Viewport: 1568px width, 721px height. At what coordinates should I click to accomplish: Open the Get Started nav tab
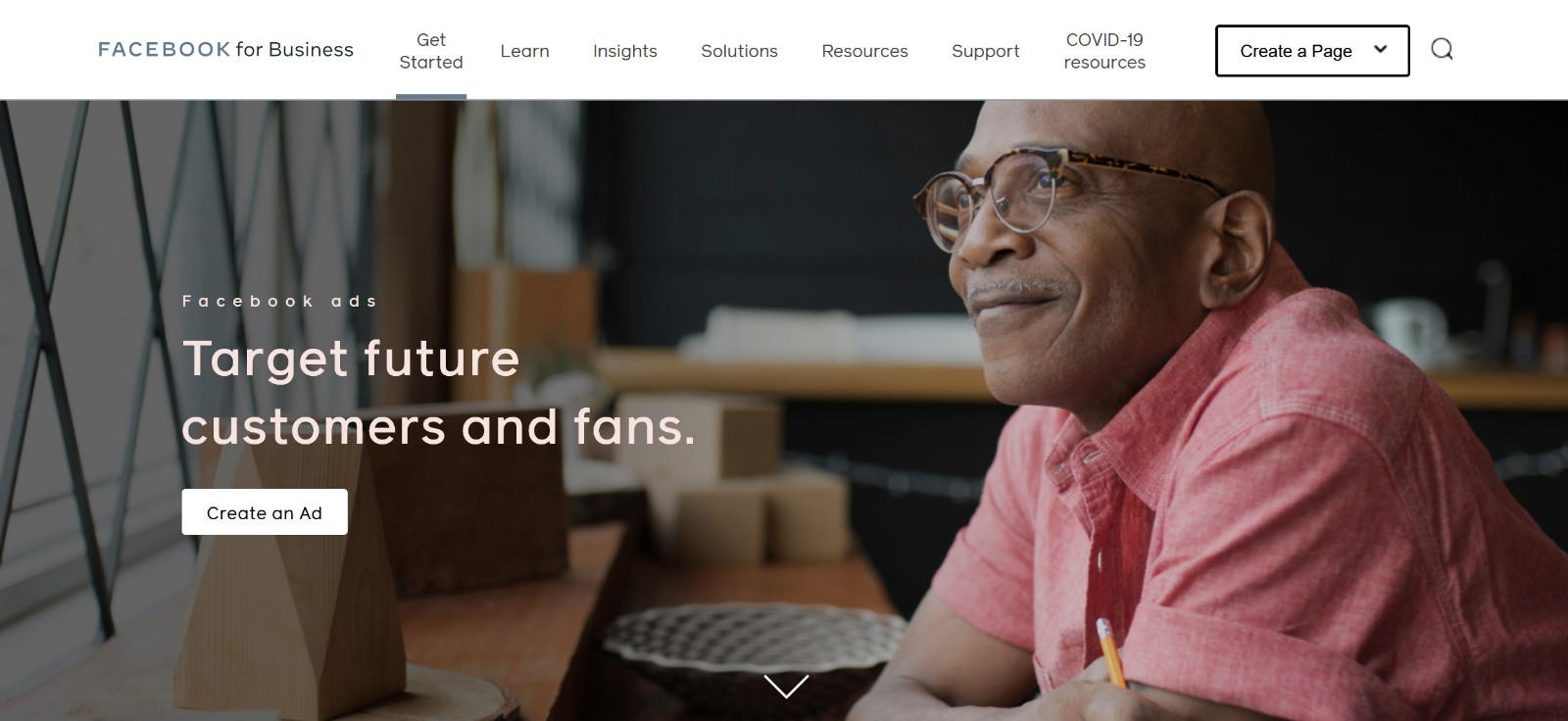(431, 51)
